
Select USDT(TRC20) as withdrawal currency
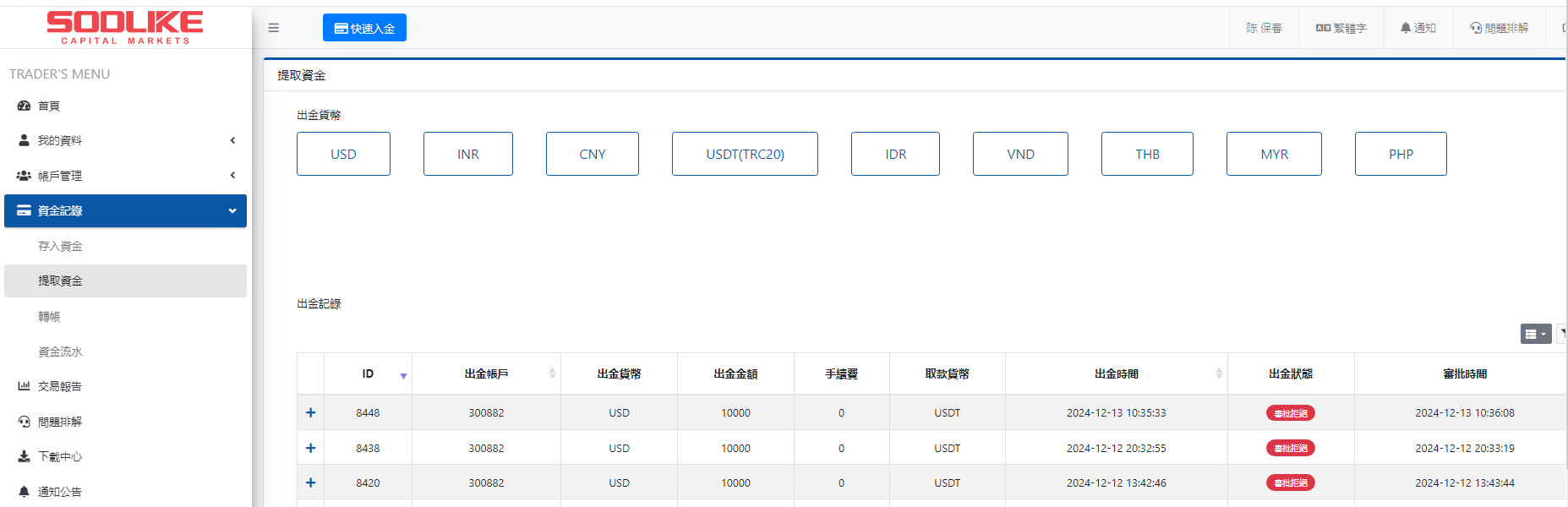point(745,154)
